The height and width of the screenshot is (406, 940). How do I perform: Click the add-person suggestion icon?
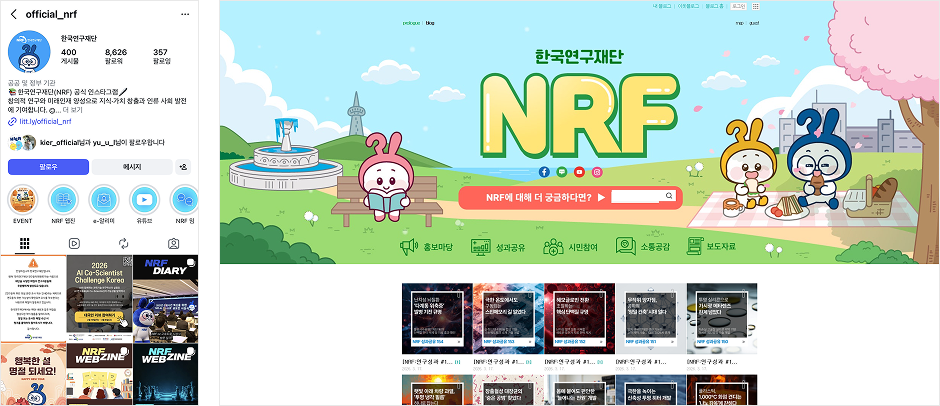click(183, 167)
